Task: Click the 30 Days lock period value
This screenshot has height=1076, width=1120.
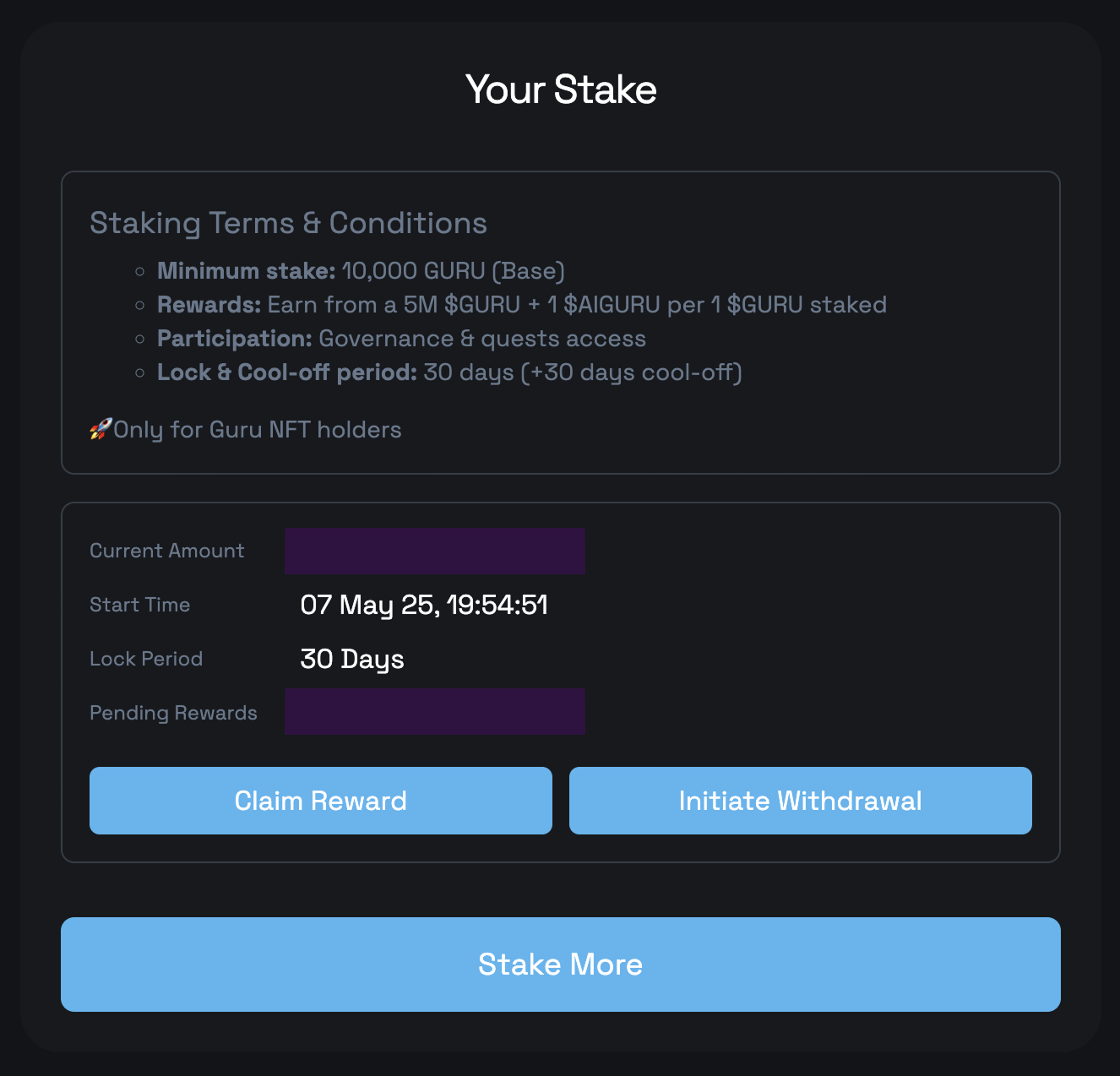Action: pyautogui.click(x=352, y=659)
